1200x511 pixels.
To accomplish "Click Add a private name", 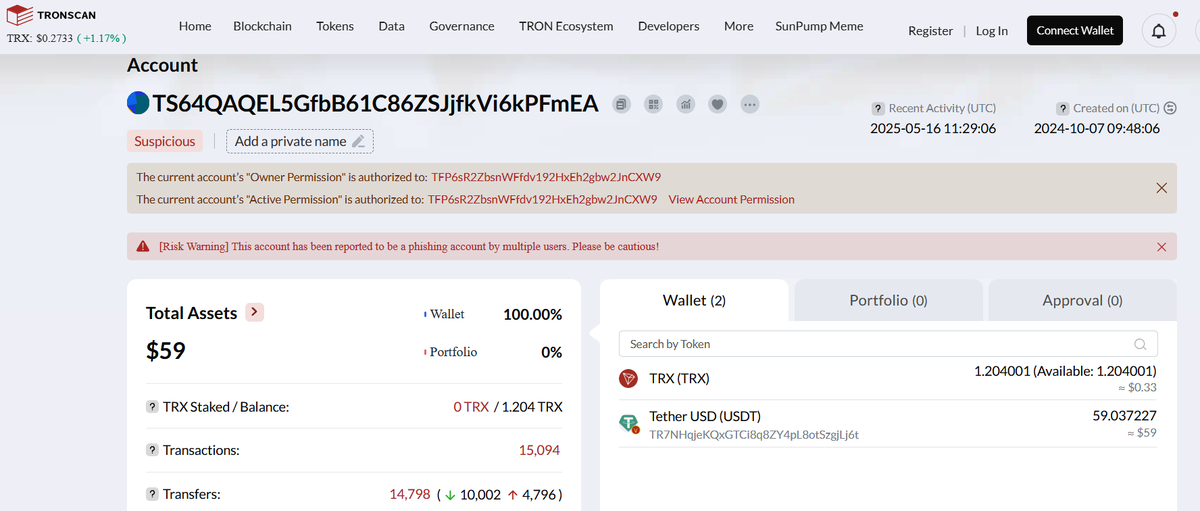I will 300,141.
